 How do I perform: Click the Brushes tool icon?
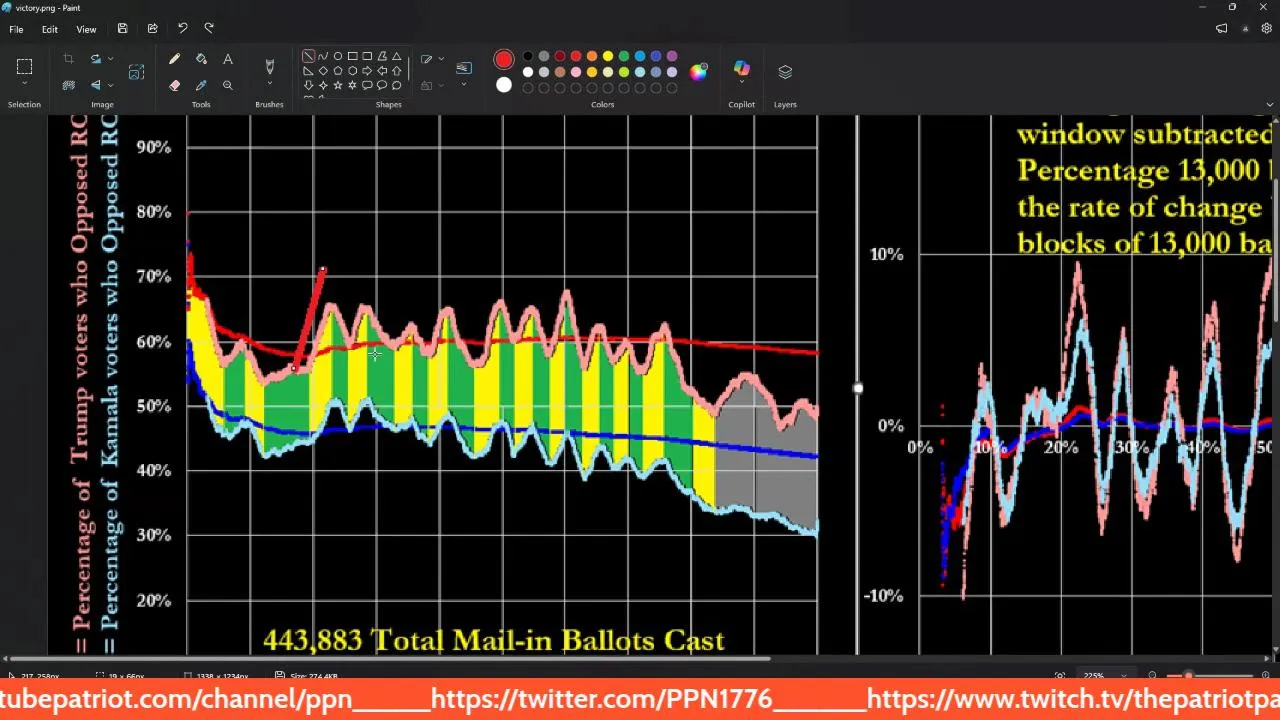point(269,66)
